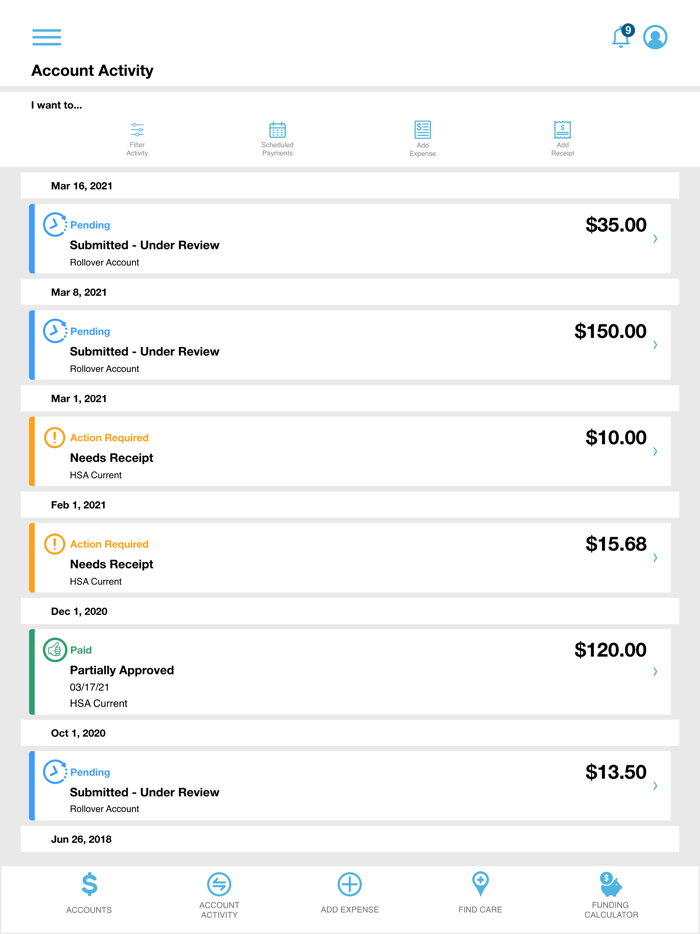Viewport: 700px width, 934px height.
Task: Click the Action Required icon on the $10.00 item
Action: [55, 437]
